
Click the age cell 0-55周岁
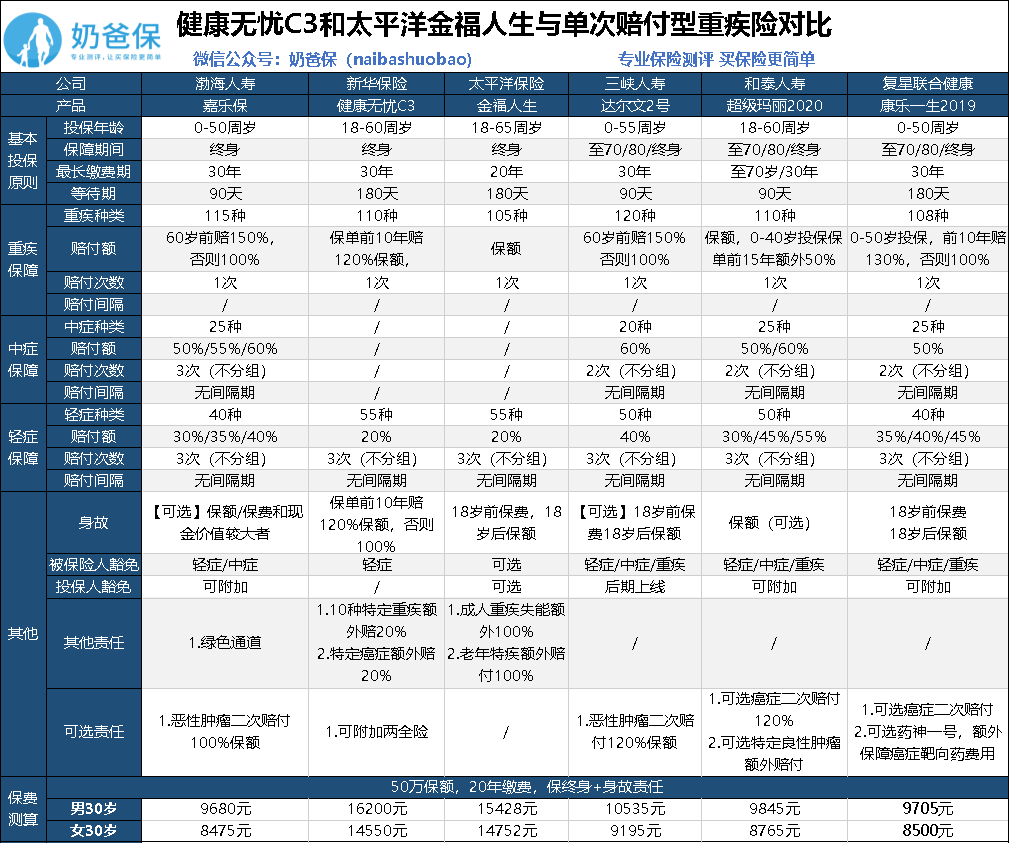coord(634,128)
